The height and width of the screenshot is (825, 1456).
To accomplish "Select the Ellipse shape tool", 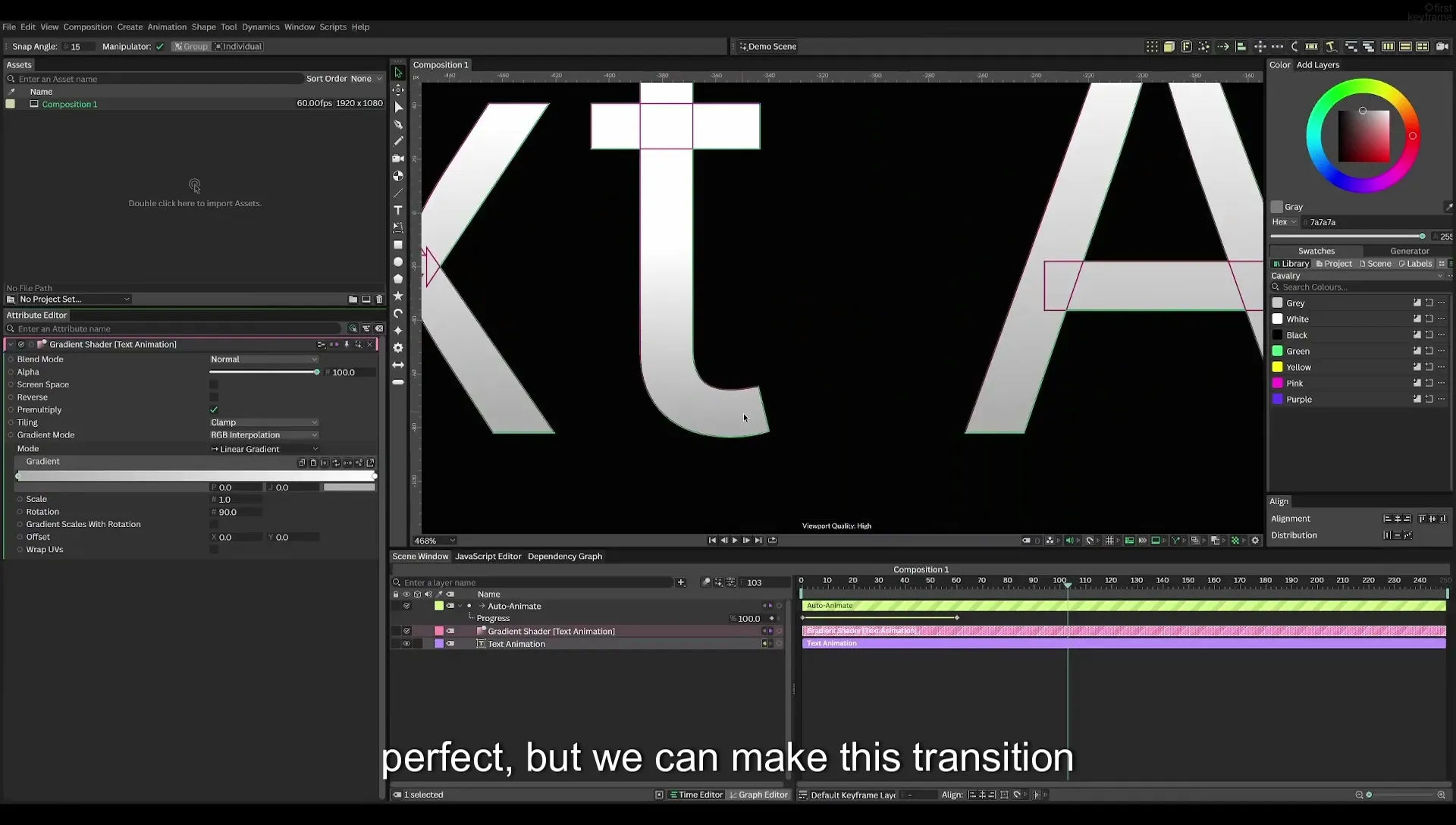I will click(x=398, y=262).
